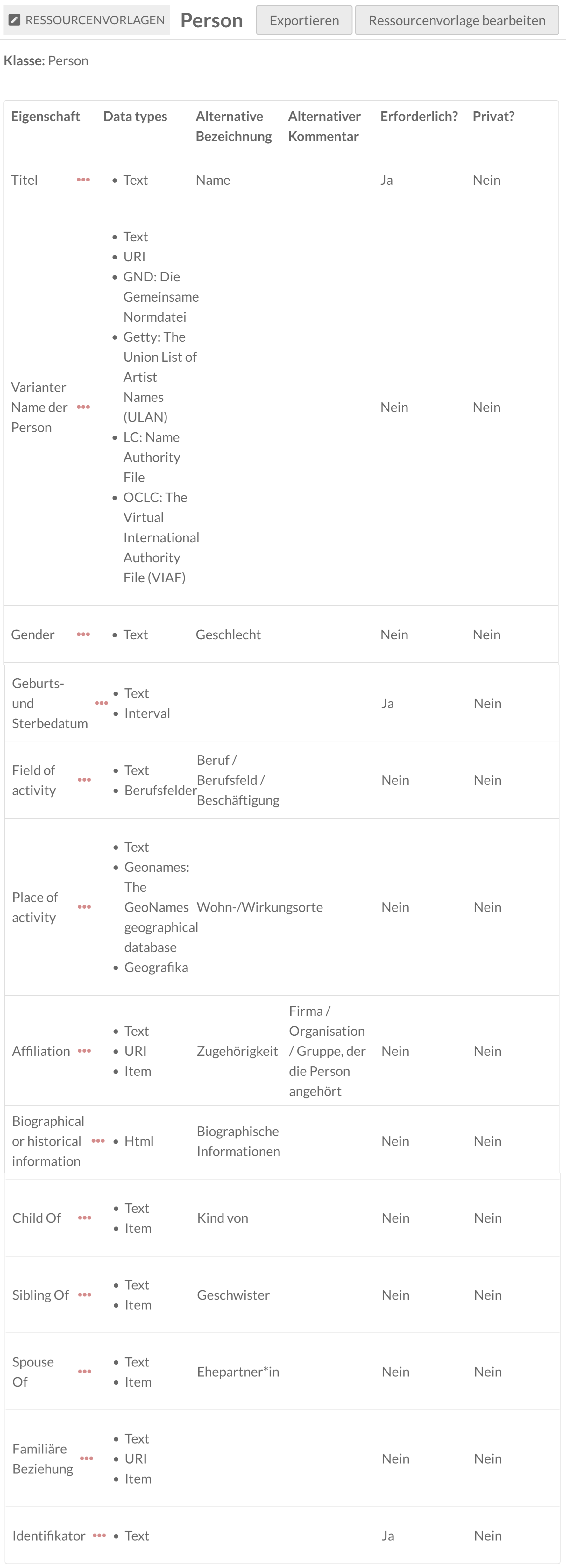
Task: Show details for the Titel property
Action: point(83,180)
